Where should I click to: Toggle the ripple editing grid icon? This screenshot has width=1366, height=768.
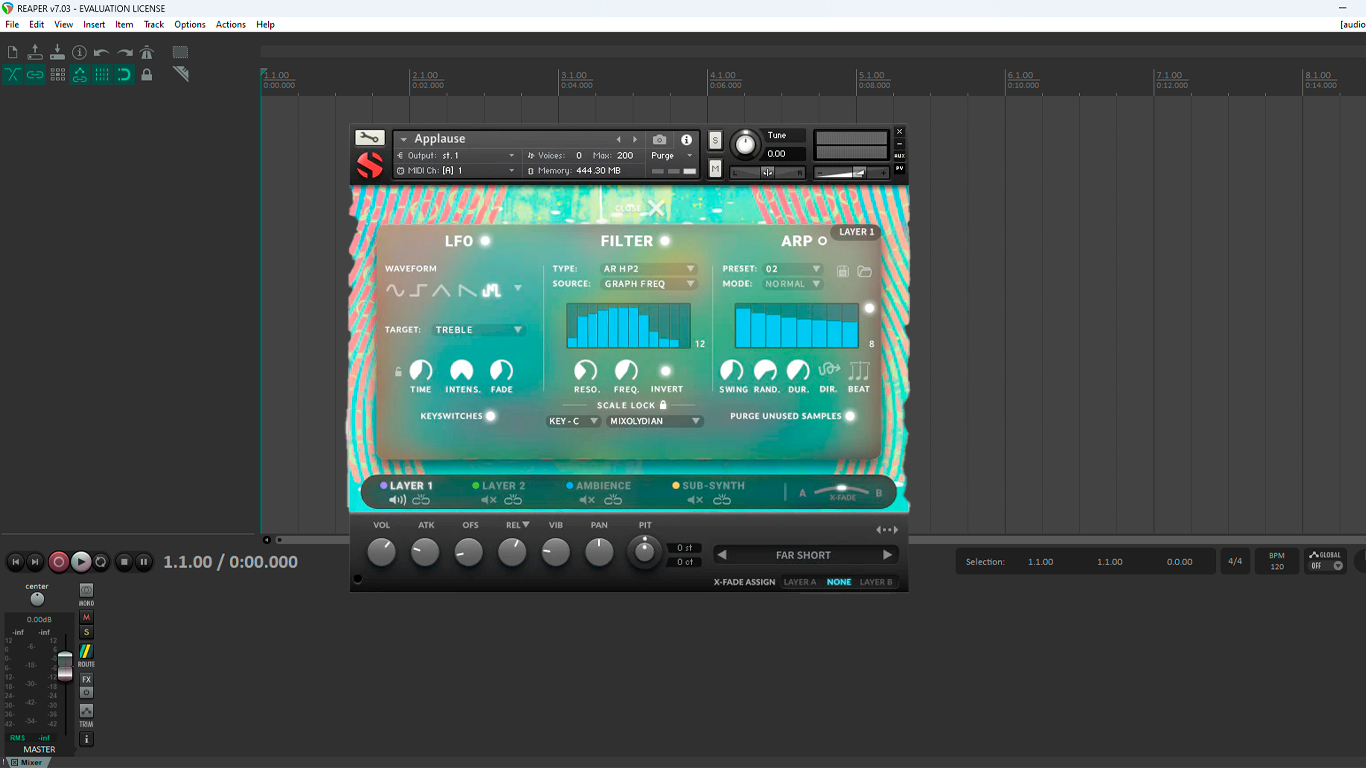click(57, 74)
